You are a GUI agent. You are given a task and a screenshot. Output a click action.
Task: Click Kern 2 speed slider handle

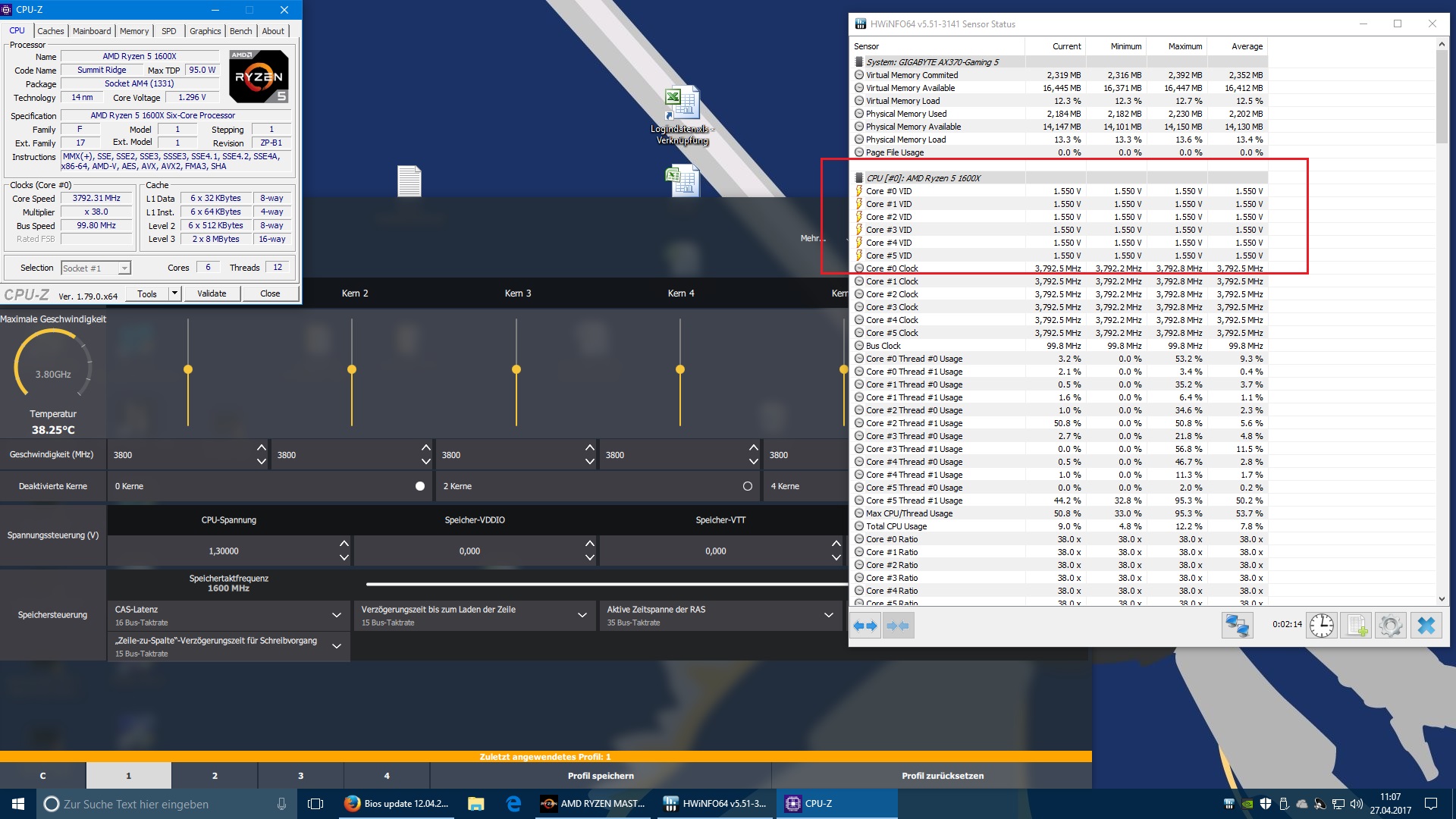(352, 369)
